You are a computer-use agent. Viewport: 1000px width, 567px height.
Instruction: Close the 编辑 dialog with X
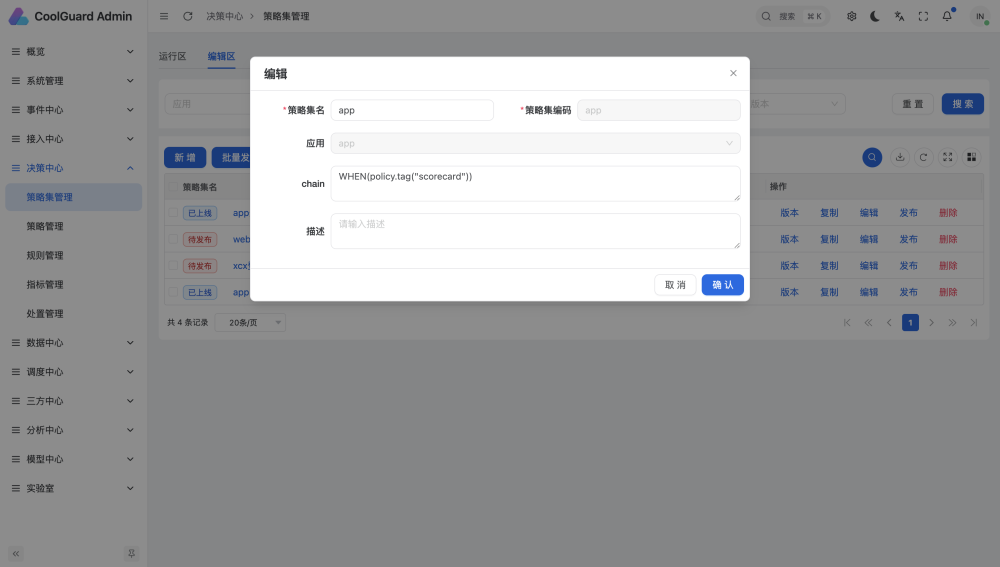(733, 73)
